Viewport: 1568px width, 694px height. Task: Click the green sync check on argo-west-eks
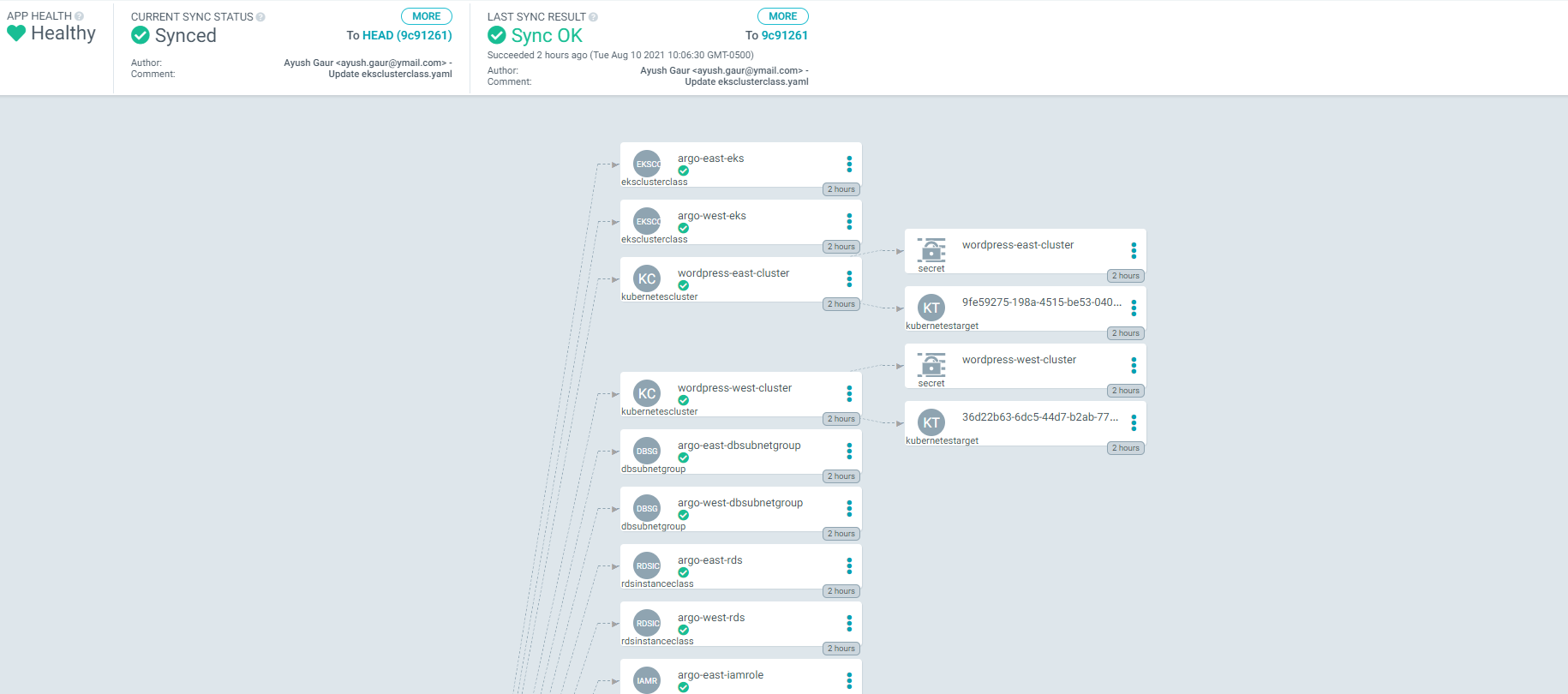coord(683,228)
